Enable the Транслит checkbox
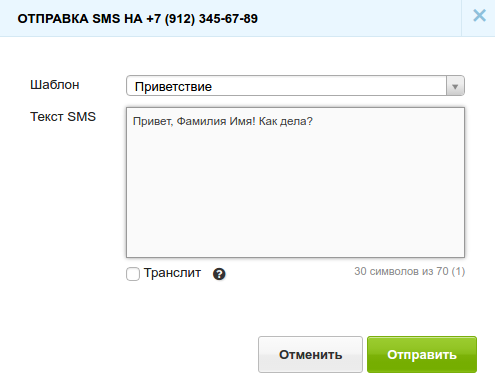 pos(133,274)
